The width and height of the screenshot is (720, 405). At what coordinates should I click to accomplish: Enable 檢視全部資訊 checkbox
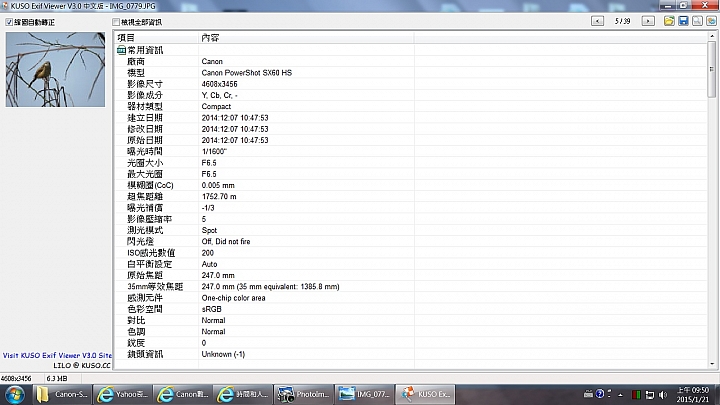pyautogui.click(x=116, y=22)
